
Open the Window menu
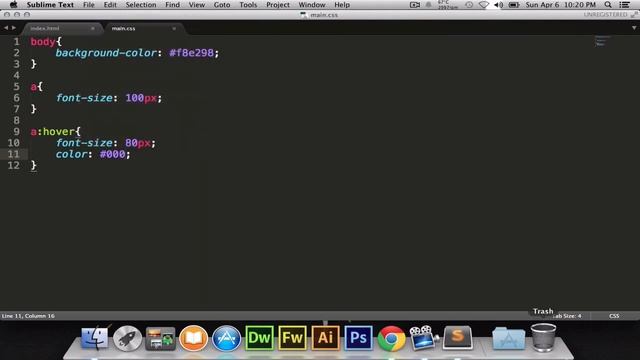click(x=312, y=5)
